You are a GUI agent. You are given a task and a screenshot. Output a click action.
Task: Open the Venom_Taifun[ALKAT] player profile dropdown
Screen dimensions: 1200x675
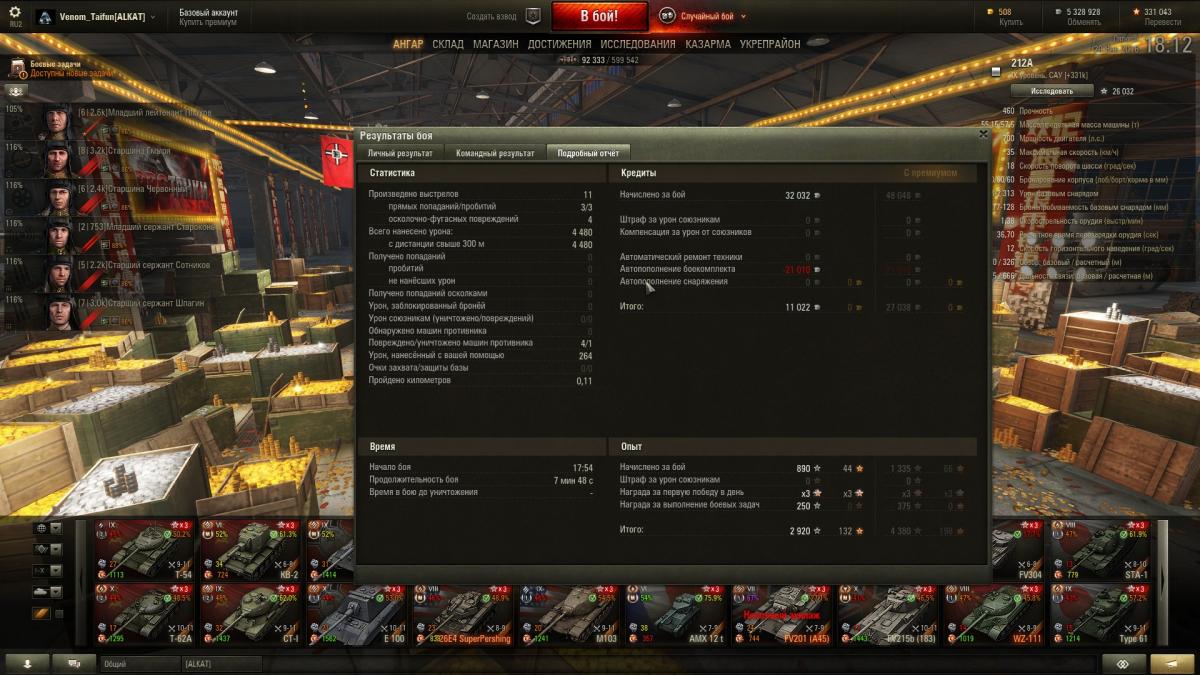tap(98, 17)
